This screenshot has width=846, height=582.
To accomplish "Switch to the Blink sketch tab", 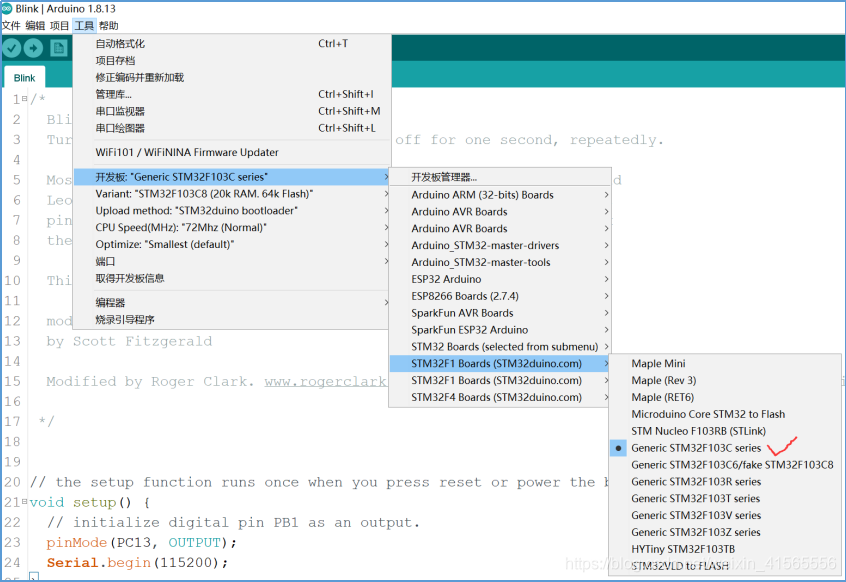I will click(x=24, y=78).
